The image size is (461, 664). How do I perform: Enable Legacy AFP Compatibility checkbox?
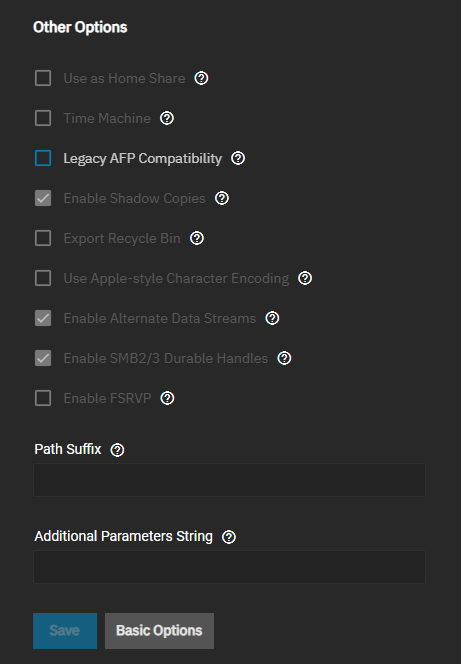[43, 158]
